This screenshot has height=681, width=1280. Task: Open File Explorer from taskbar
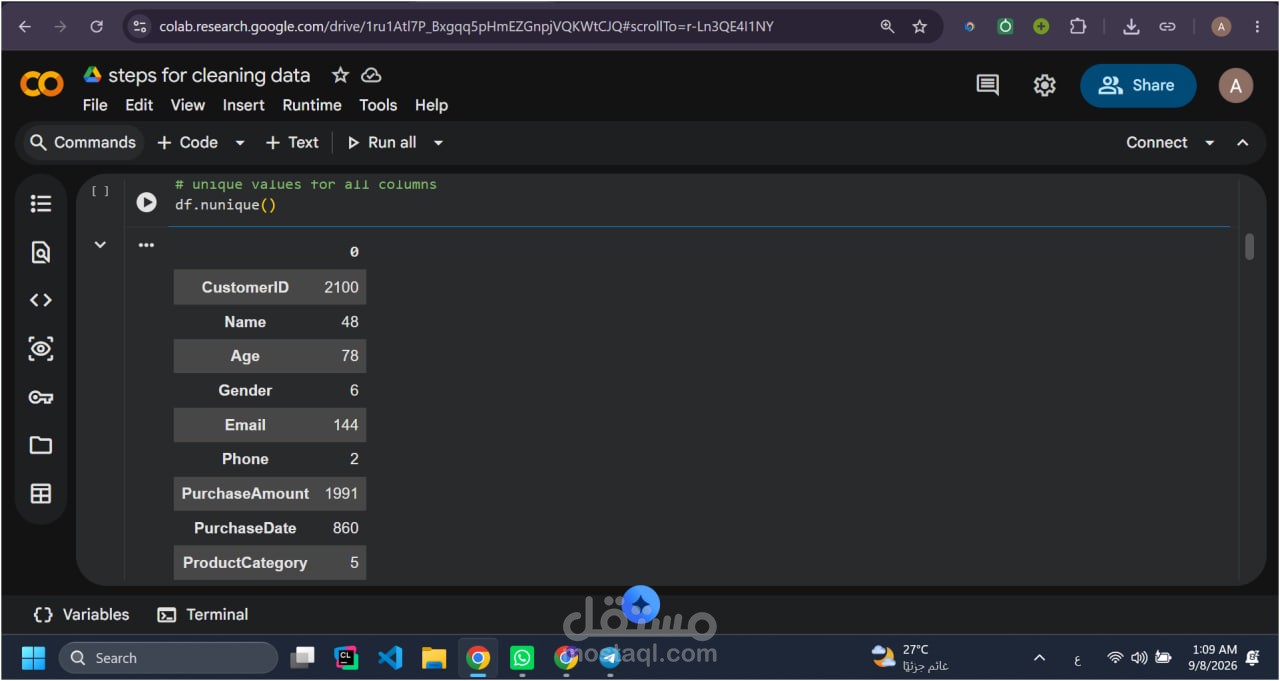434,658
